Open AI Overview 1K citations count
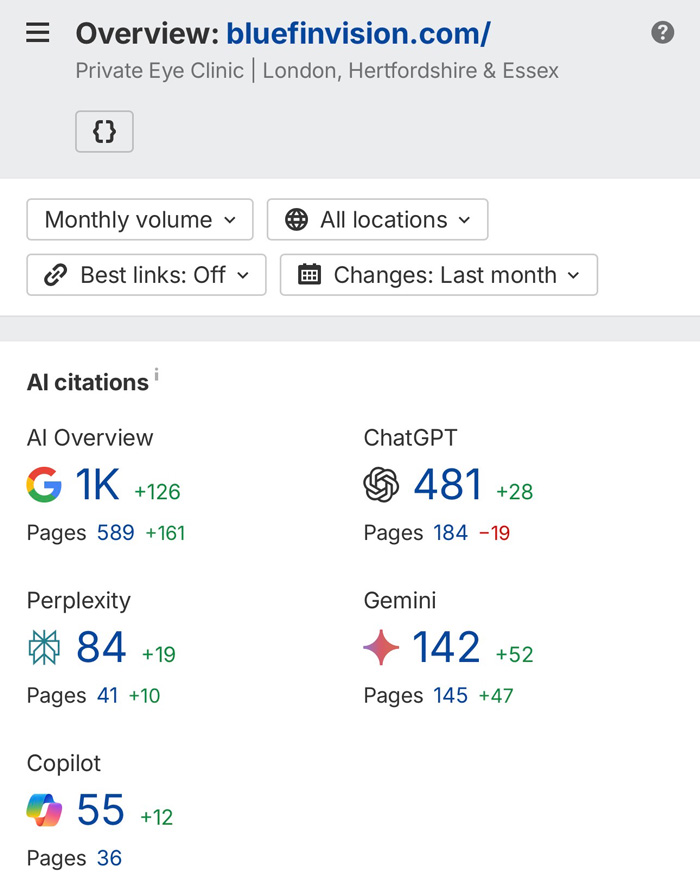 pos(98,486)
